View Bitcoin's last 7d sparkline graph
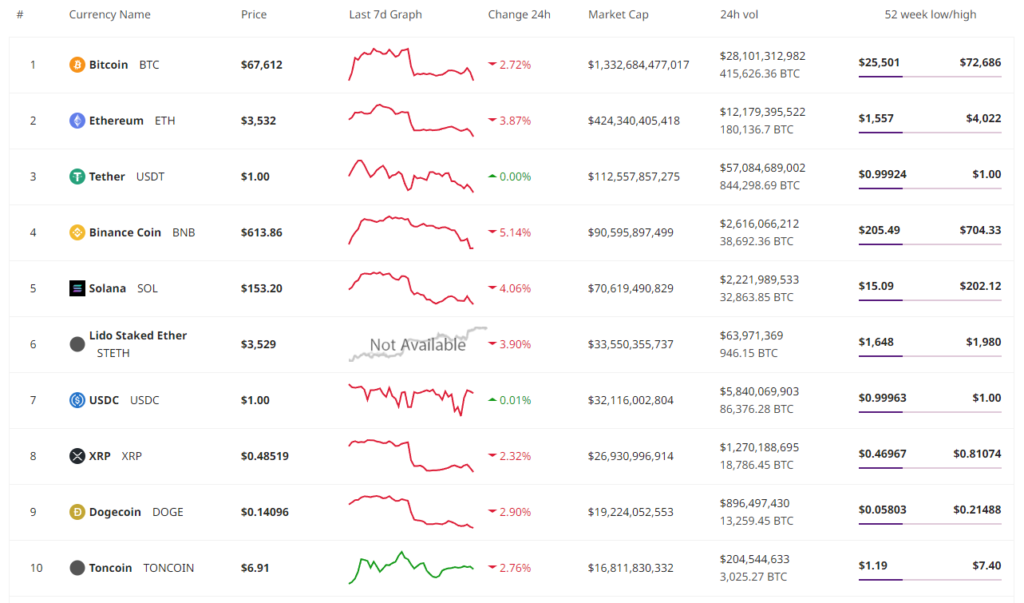This screenshot has width=1024, height=603. click(x=411, y=64)
